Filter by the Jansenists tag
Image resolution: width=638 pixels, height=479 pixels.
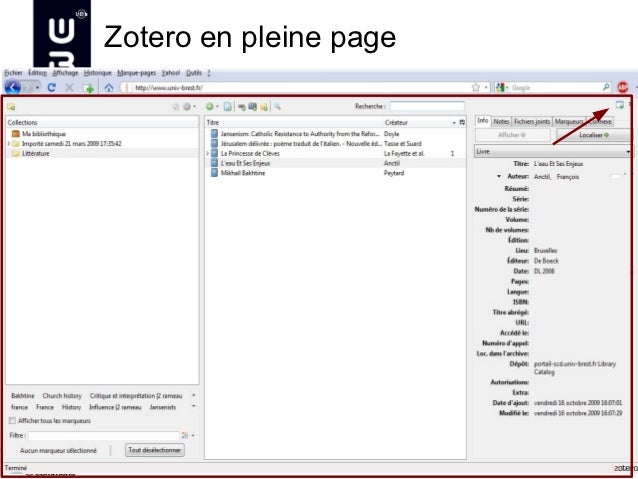click(163, 407)
